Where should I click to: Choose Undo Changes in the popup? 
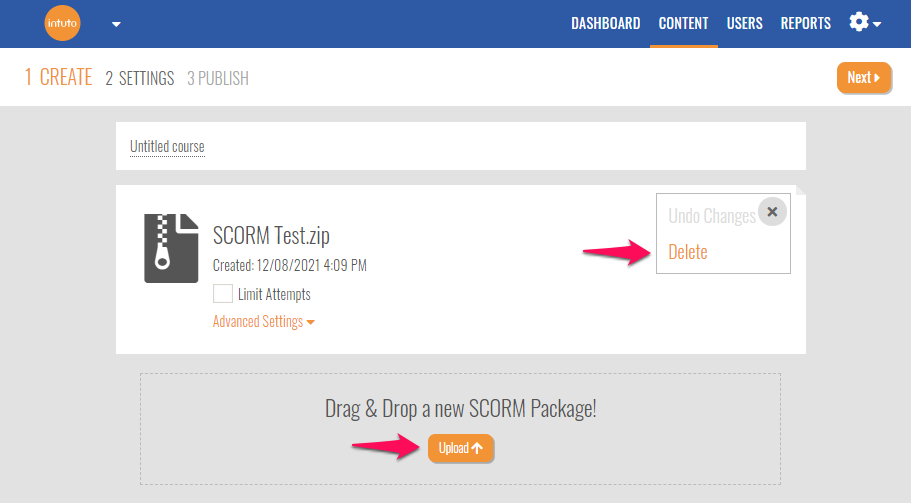click(711, 216)
